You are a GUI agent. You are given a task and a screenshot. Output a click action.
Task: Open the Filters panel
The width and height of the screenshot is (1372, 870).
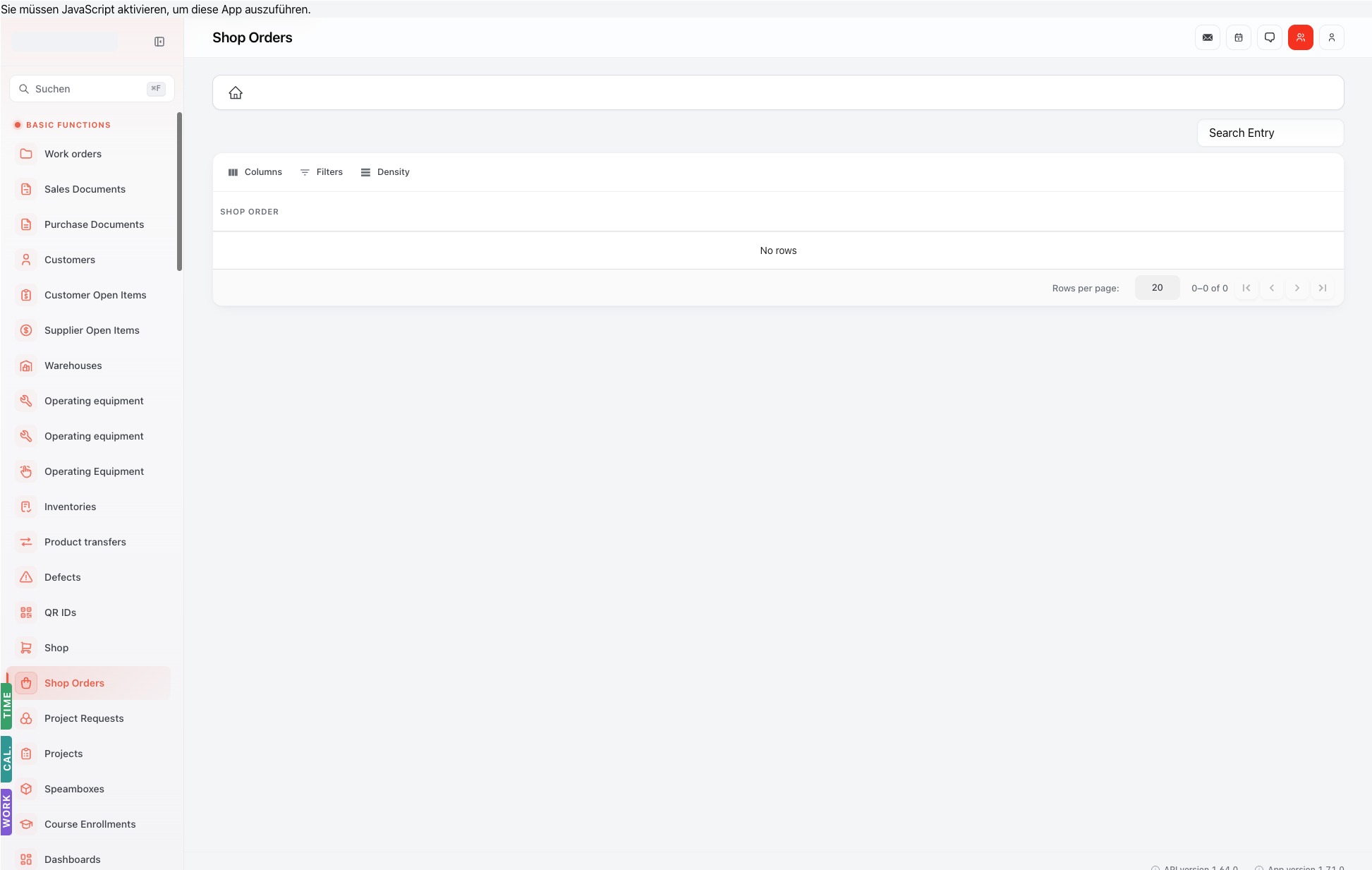(322, 172)
